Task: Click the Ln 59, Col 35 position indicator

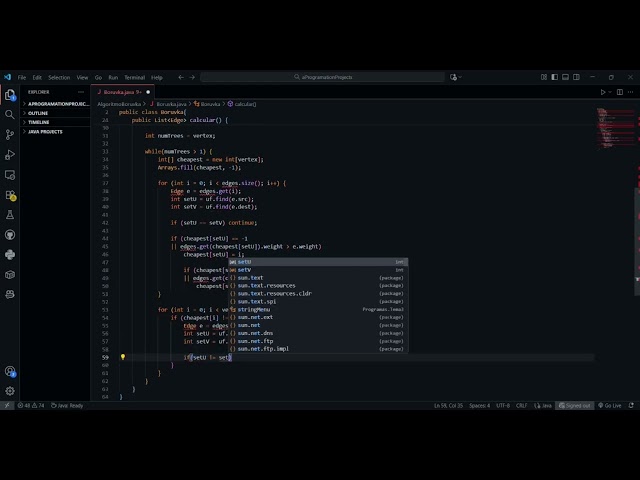Action: (x=448, y=406)
